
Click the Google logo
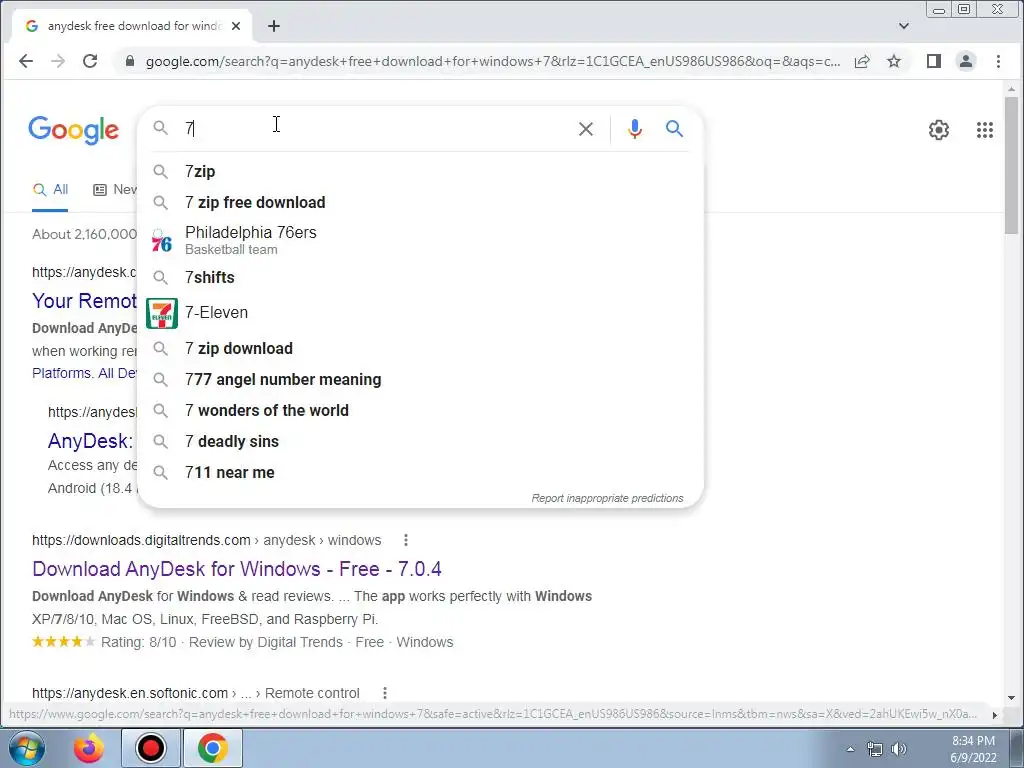click(73, 130)
